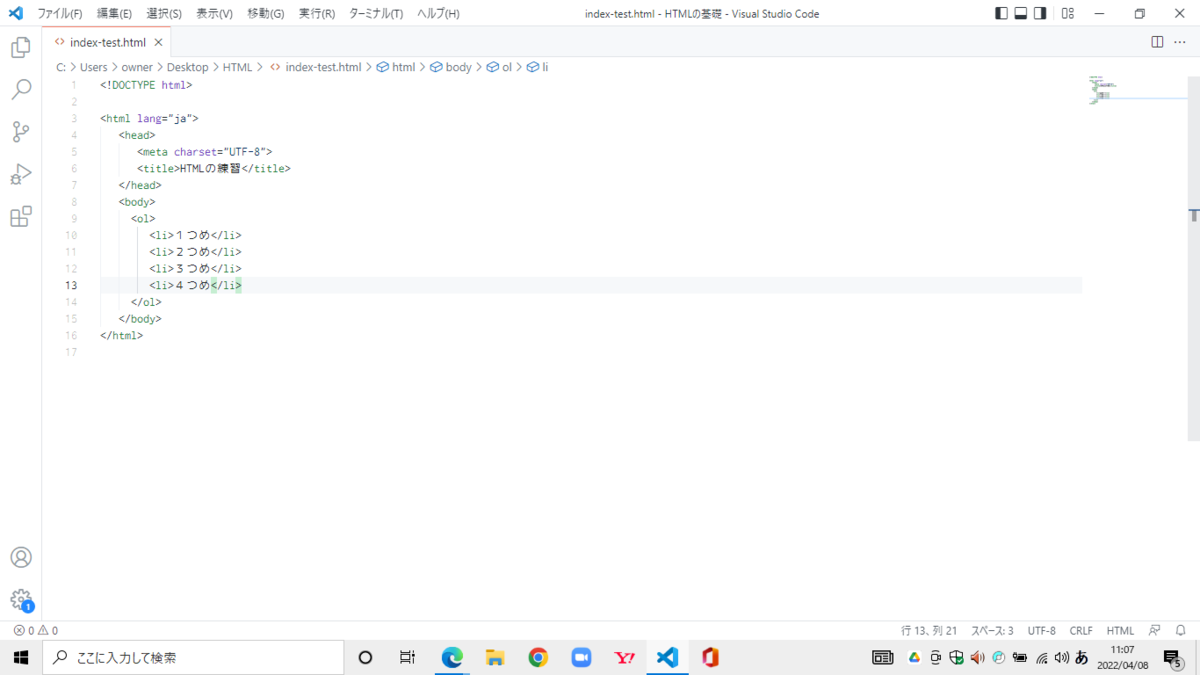Open the Explorer view in the activity bar
The width and height of the screenshot is (1200, 675).
pyautogui.click(x=20, y=46)
